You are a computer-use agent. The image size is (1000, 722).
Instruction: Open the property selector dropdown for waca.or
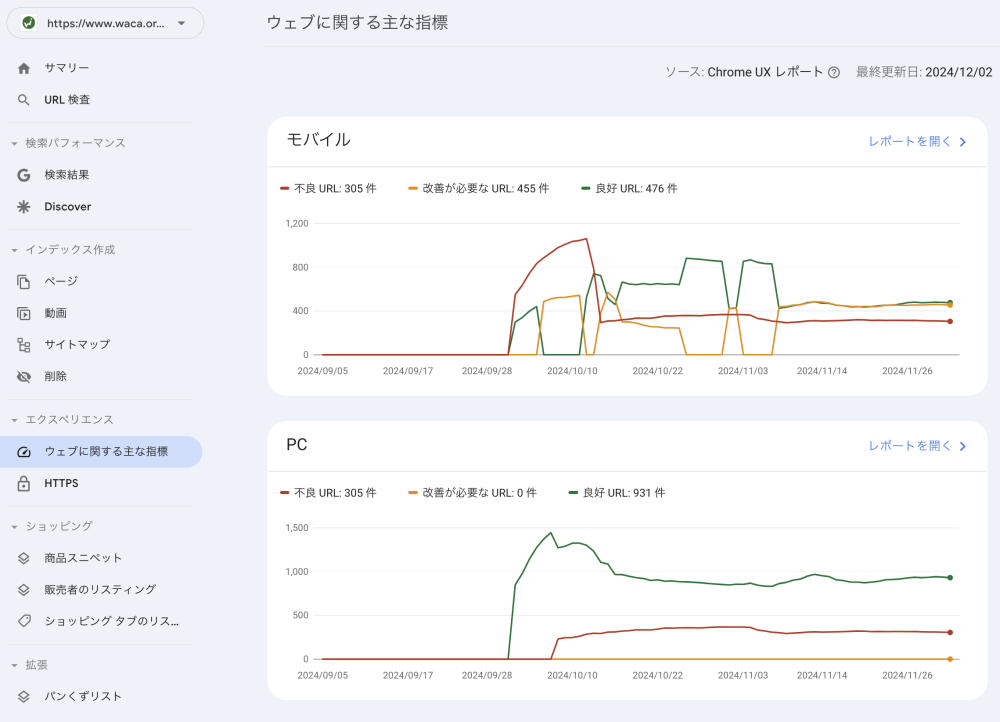point(105,23)
